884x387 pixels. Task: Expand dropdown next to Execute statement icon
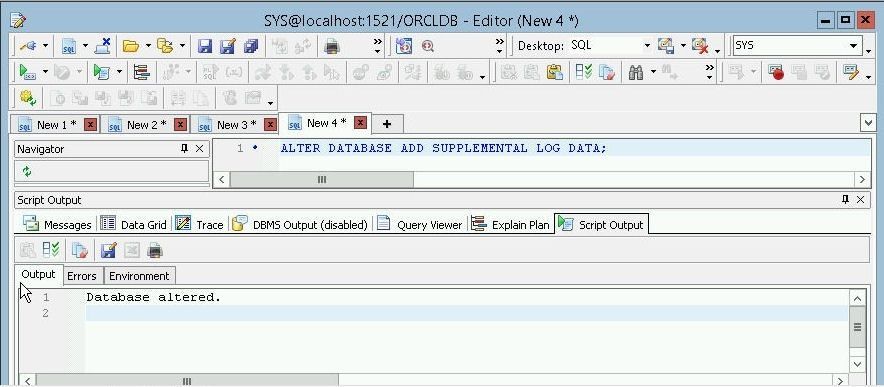45,72
